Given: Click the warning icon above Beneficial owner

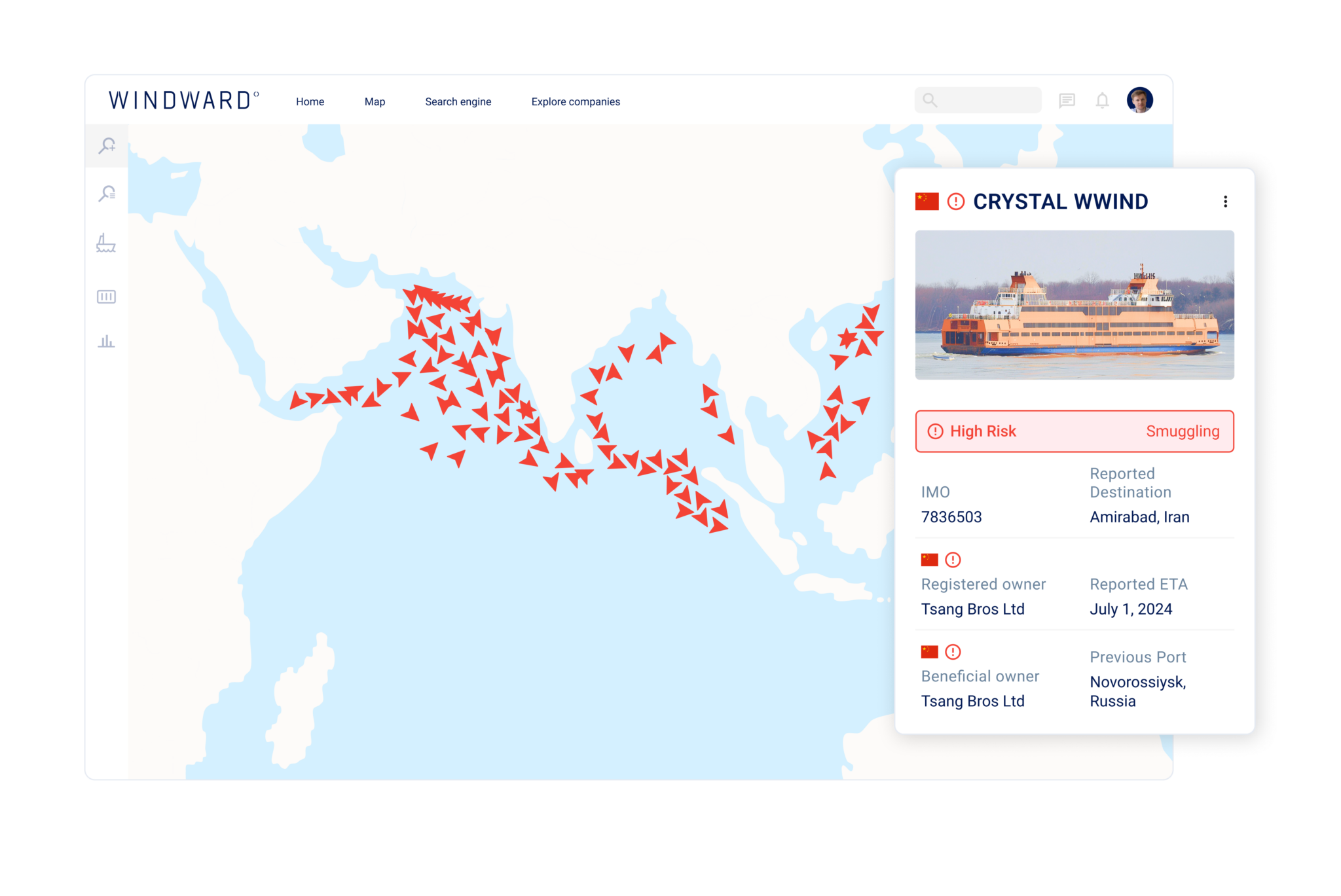Looking at the screenshot, I should click(x=953, y=652).
